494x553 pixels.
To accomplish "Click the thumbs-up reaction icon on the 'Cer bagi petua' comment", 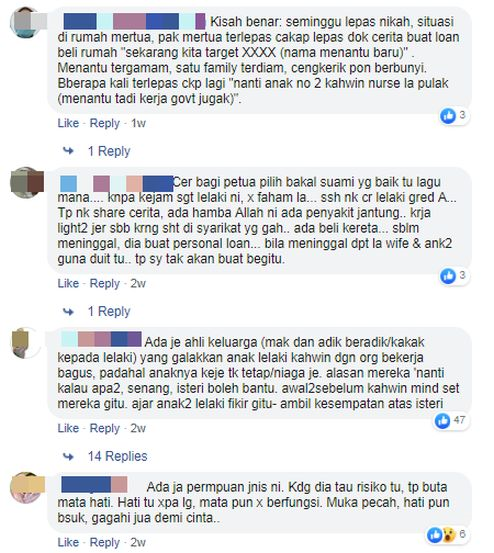I will [x=448, y=276].
